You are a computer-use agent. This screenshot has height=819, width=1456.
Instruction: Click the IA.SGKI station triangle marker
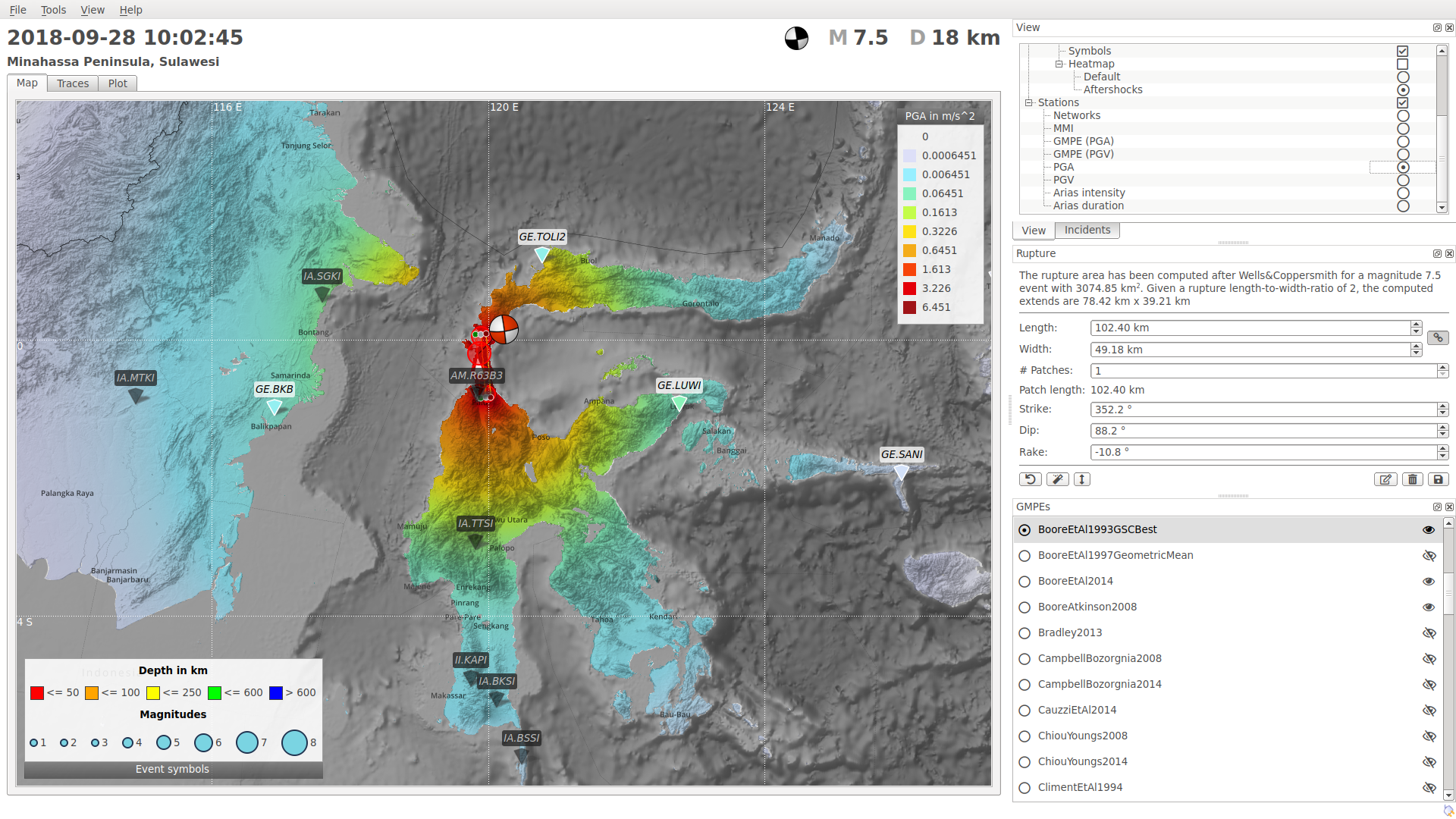click(322, 293)
